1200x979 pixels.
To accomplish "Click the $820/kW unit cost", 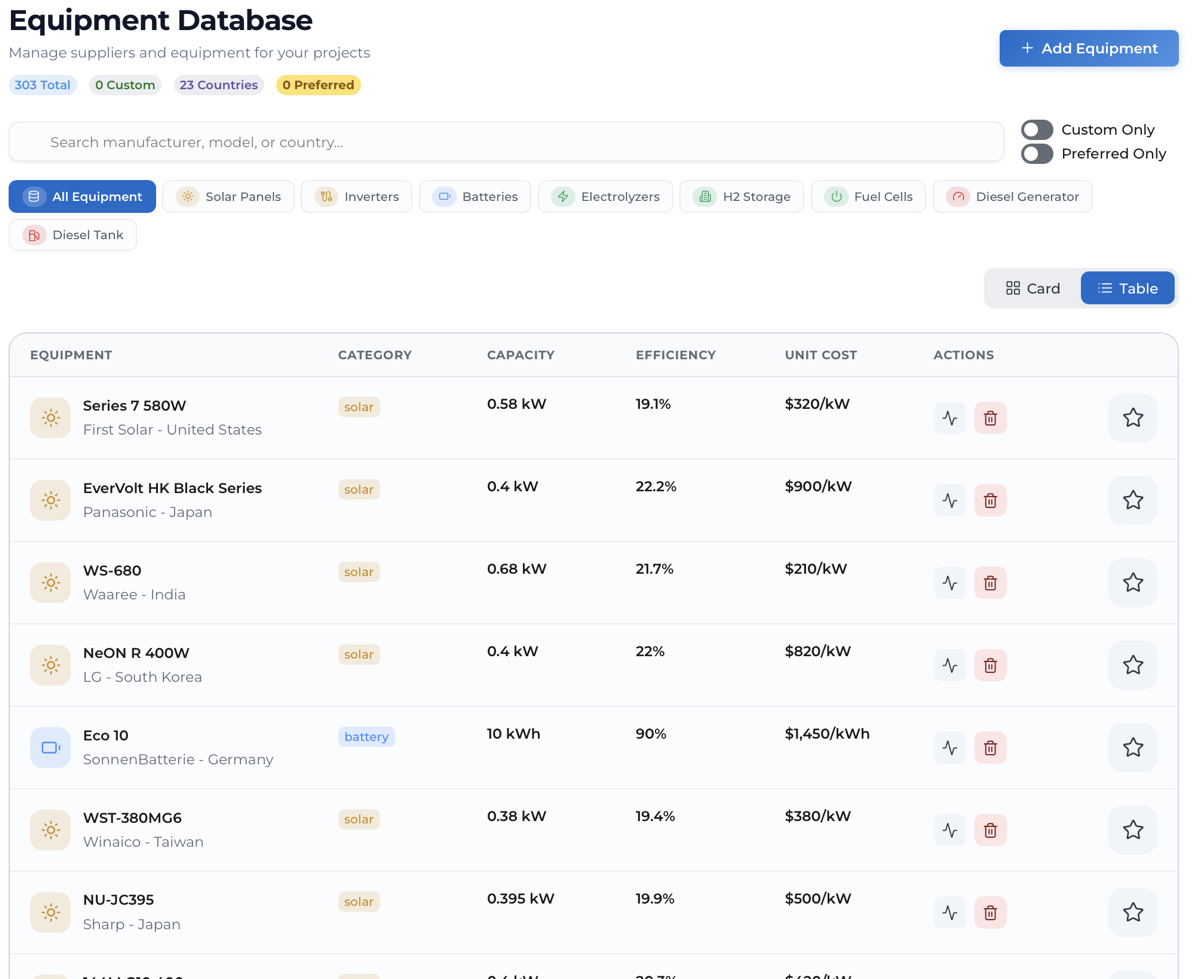I will [818, 652].
